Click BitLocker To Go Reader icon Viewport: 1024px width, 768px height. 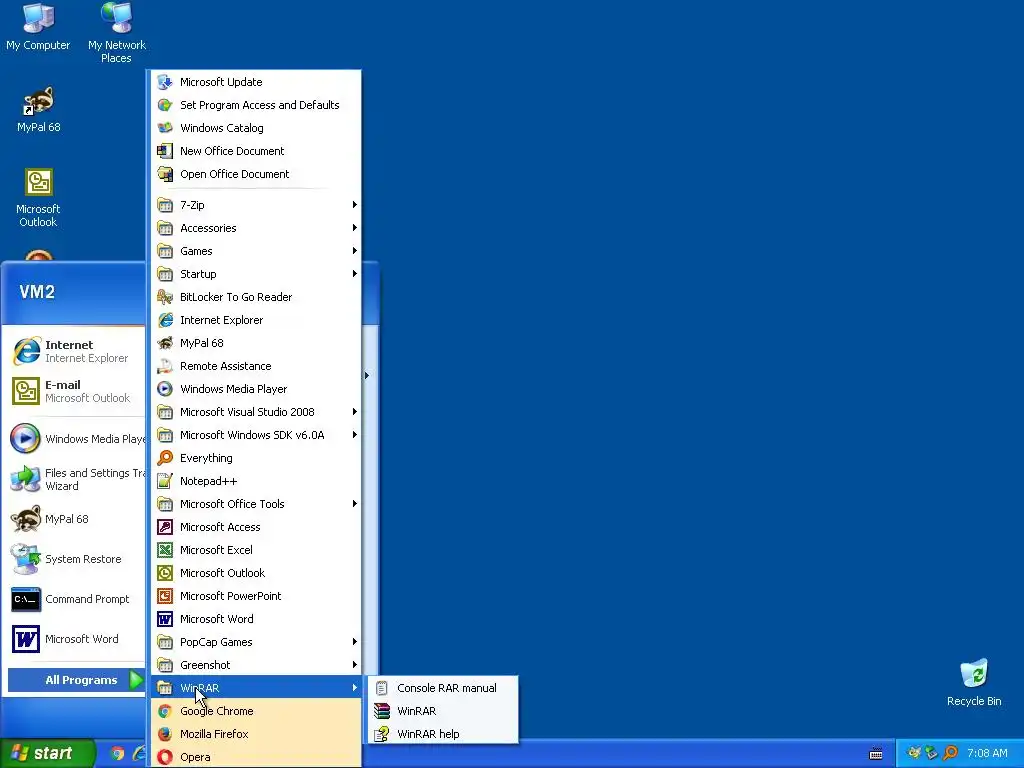click(165, 297)
